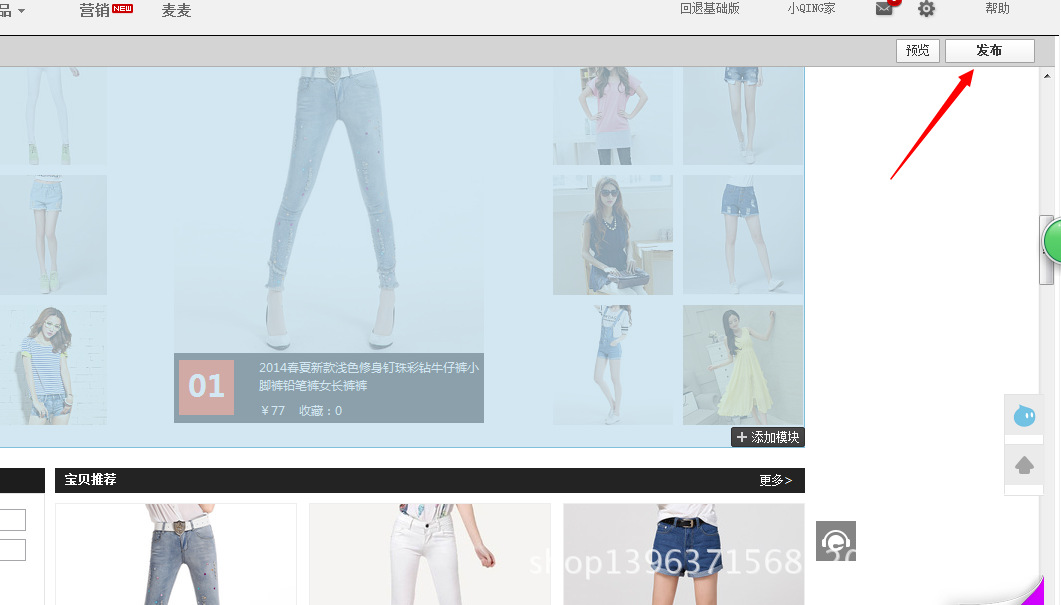Open the 帮助 link
The height and width of the screenshot is (605, 1061).
[997, 9]
